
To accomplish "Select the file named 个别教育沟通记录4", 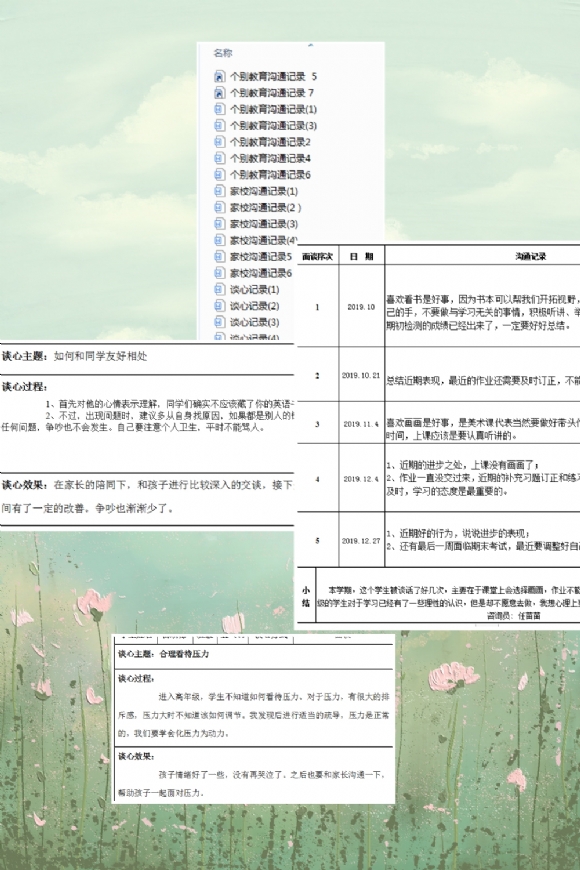I will point(270,158).
